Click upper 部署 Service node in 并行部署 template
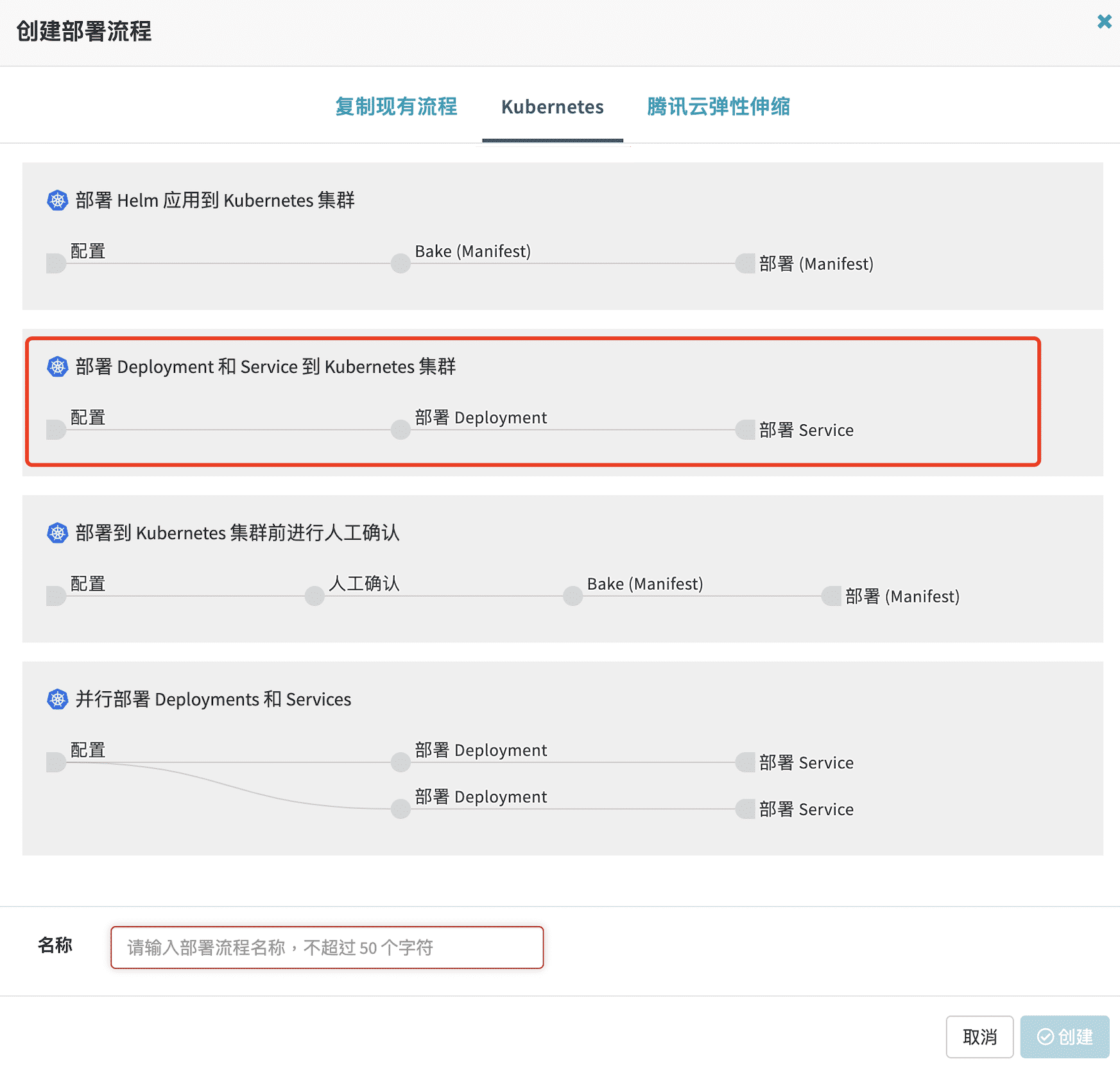 [745, 762]
